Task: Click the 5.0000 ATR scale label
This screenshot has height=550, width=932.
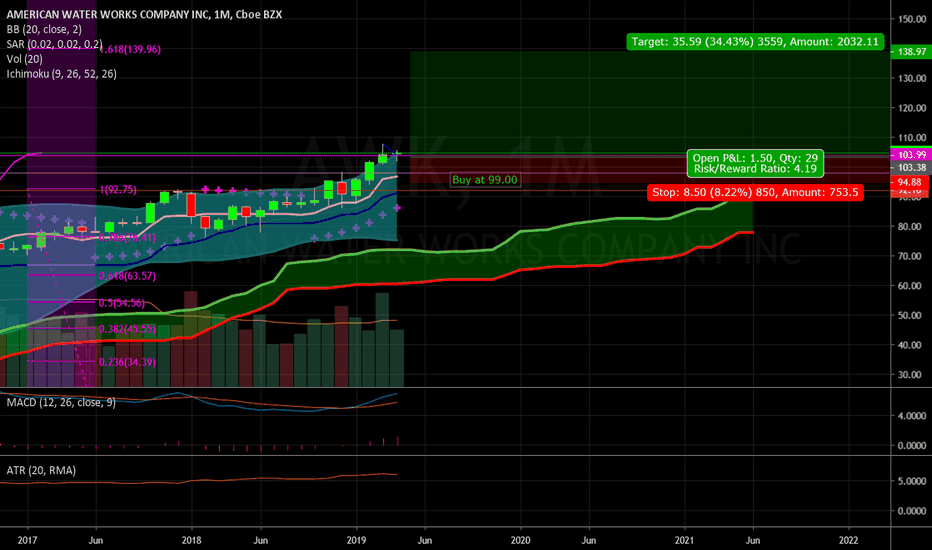Action: point(912,481)
